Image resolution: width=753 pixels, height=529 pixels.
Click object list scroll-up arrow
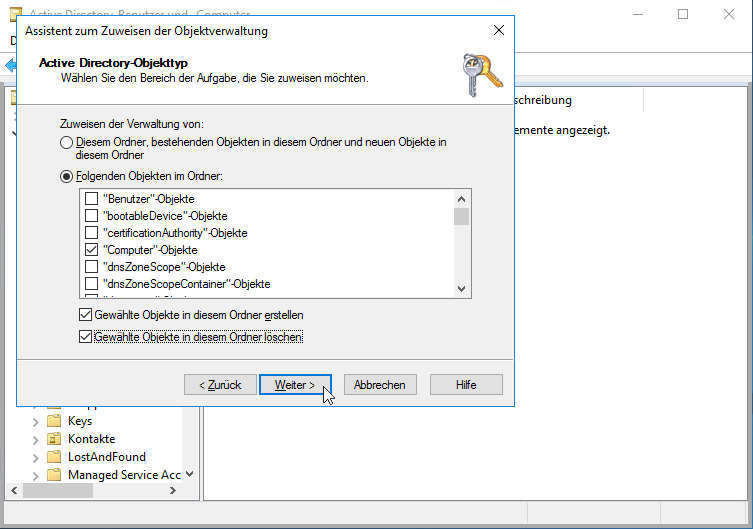(x=462, y=199)
